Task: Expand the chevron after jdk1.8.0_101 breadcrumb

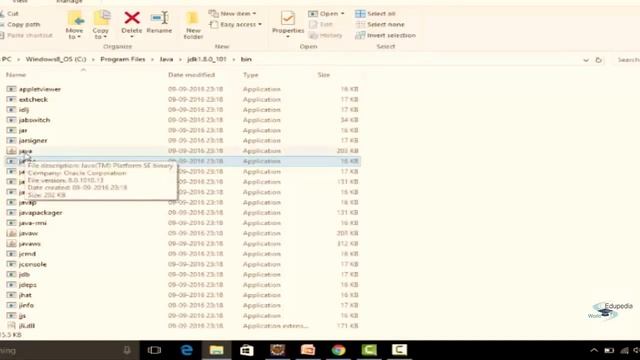Action: tap(233, 60)
